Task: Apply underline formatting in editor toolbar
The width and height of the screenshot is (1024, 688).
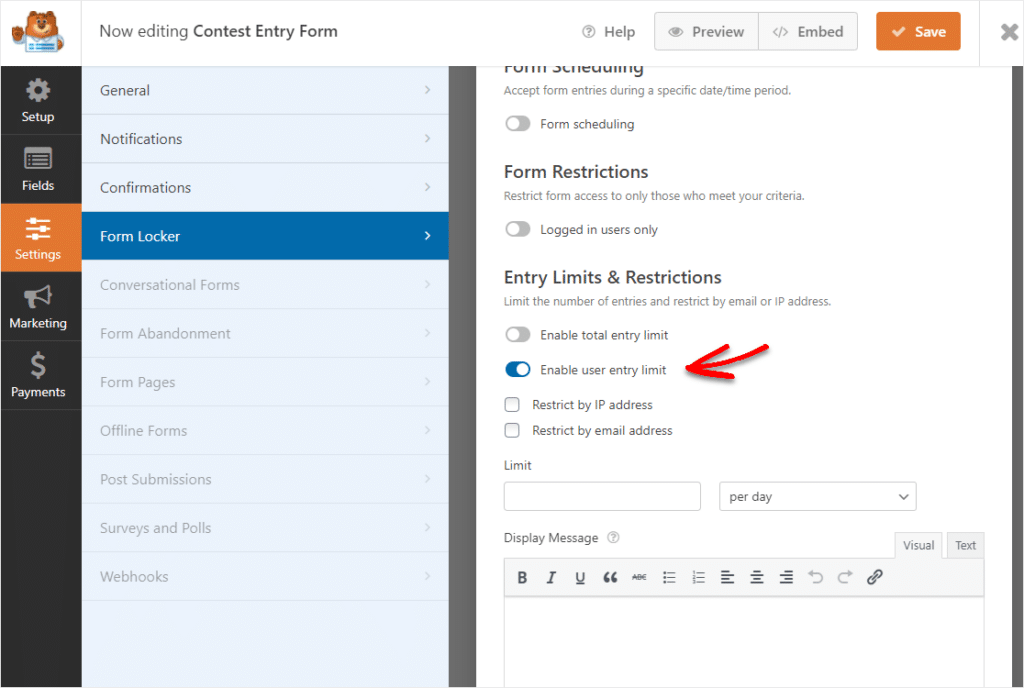Action: [580, 577]
